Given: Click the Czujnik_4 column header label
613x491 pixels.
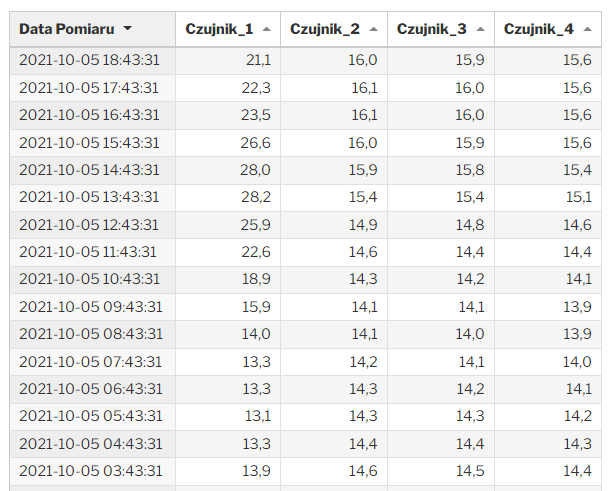Looking at the screenshot, I should pyautogui.click(x=539, y=29).
